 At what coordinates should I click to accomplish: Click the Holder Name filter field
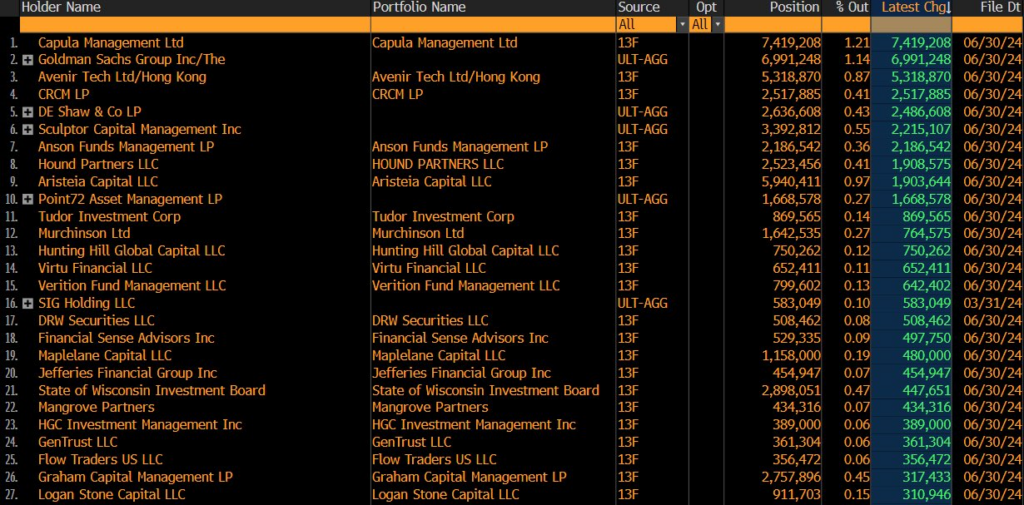[195, 25]
